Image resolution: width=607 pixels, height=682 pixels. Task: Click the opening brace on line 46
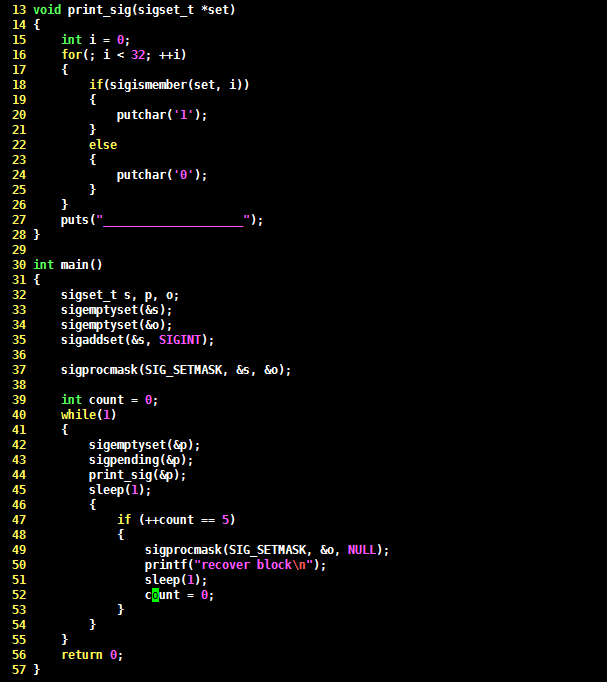[x=93, y=505]
